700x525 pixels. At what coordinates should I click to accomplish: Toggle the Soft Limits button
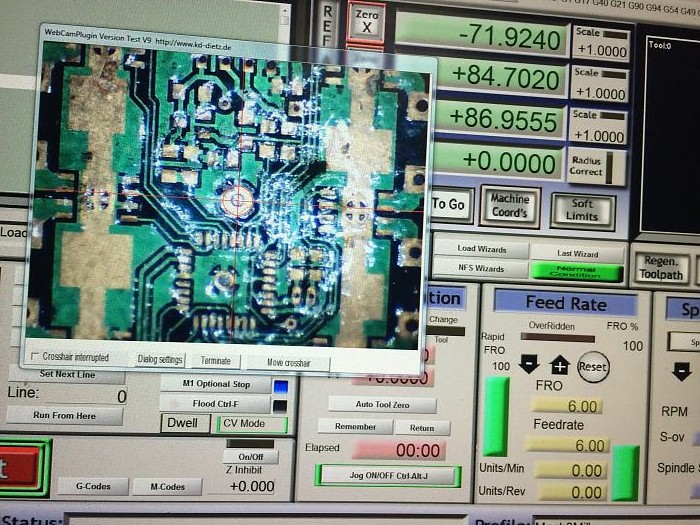click(582, 209)
